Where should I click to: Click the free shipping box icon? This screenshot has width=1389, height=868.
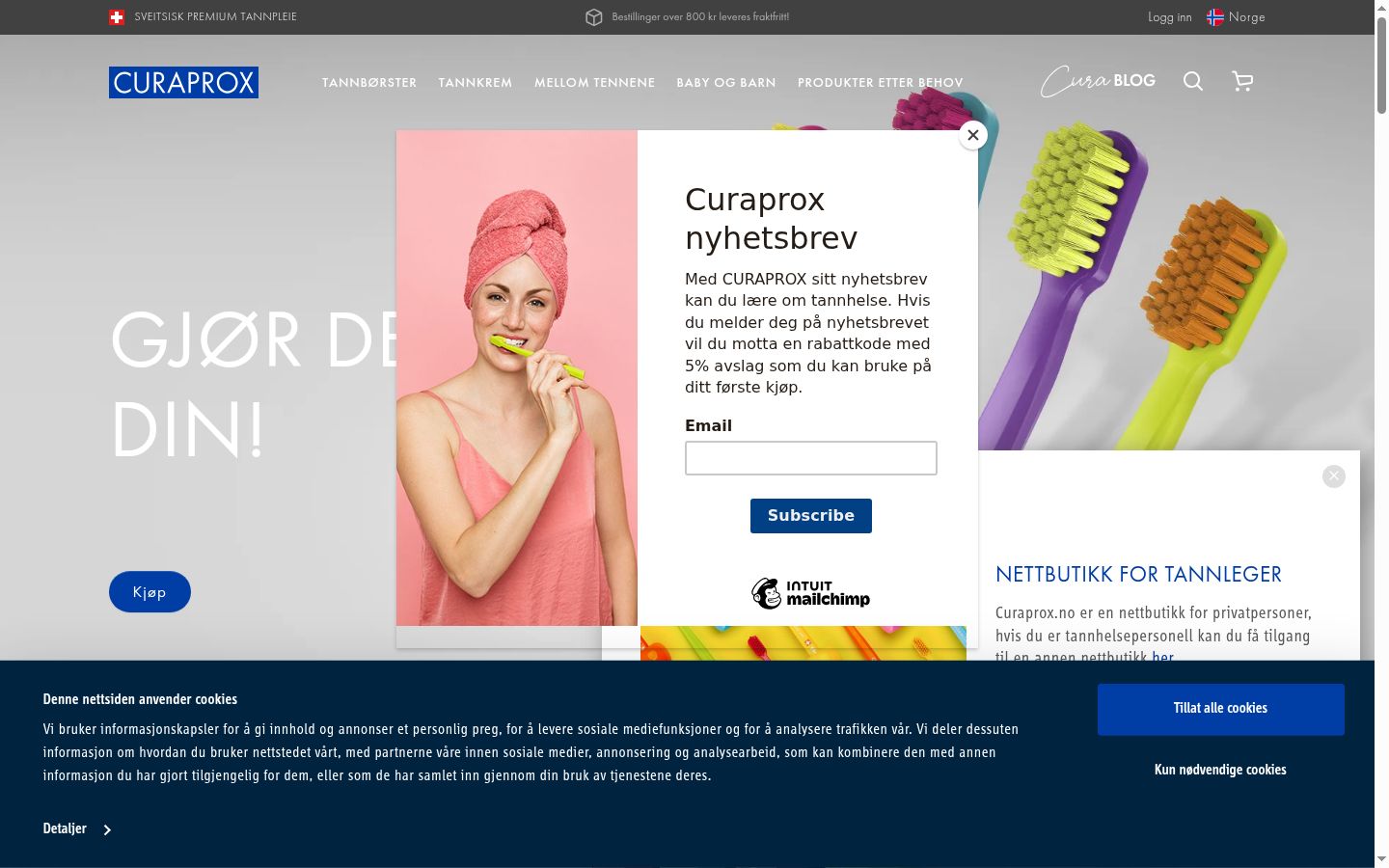tap(594, 17)
